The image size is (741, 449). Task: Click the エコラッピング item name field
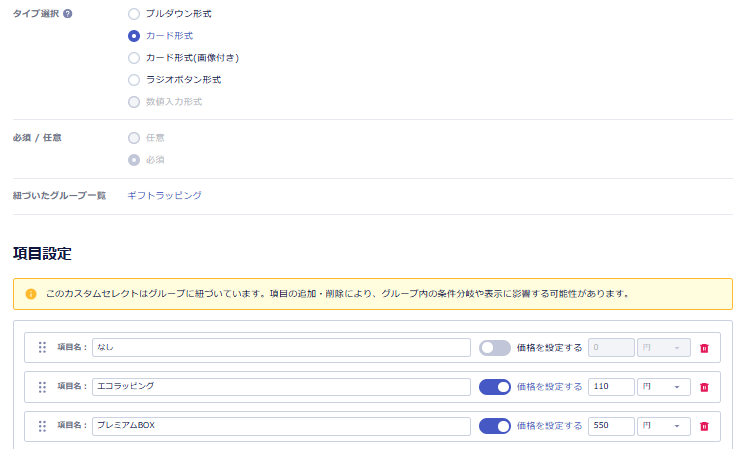tap(280, 387)
